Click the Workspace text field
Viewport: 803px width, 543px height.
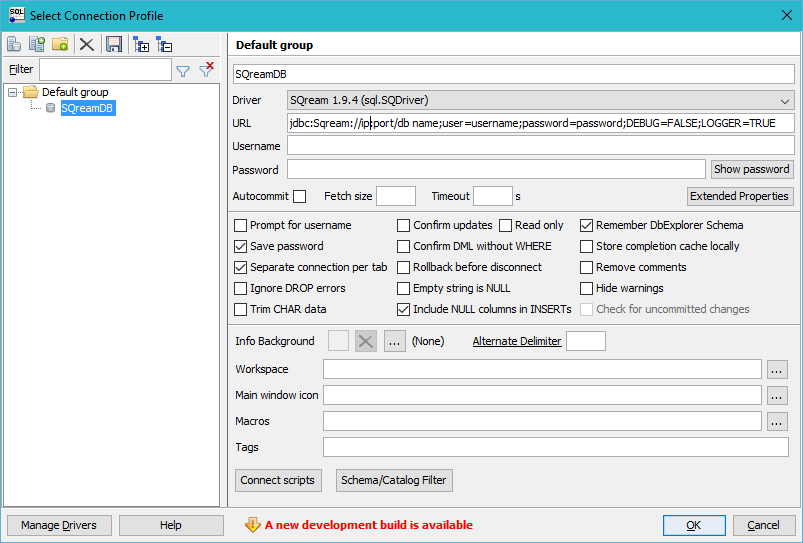pyautogui.click(x=542, y=369)
